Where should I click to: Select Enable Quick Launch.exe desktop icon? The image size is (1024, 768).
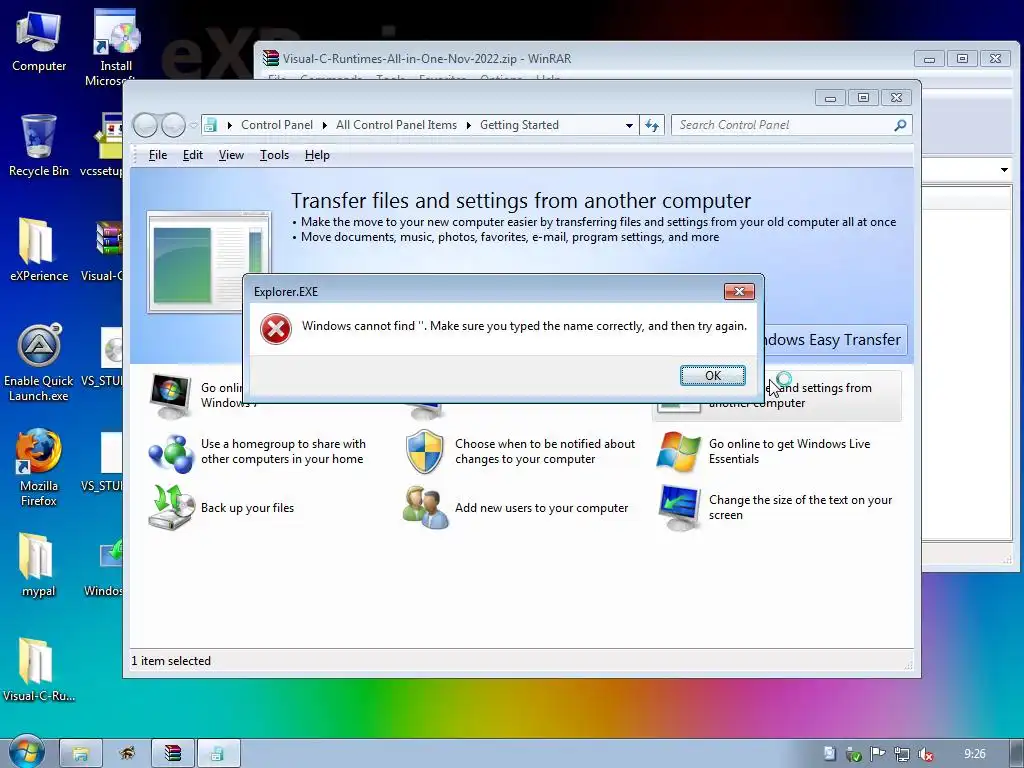(x=39, y=363)
